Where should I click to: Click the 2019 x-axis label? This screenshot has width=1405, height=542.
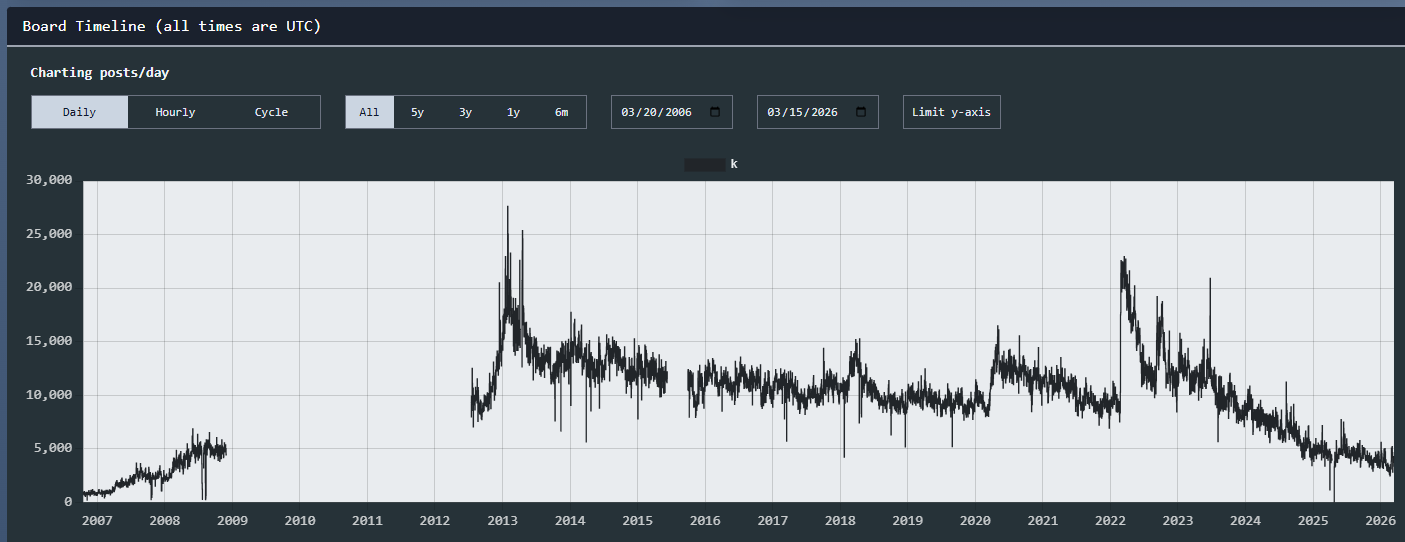(x=907, y=521)
